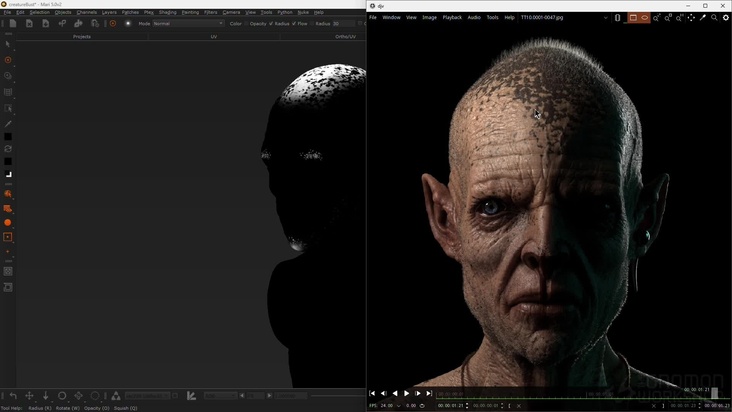
Task: Switch to the Projects tab in Mari
Action: [x=82, y=36]
